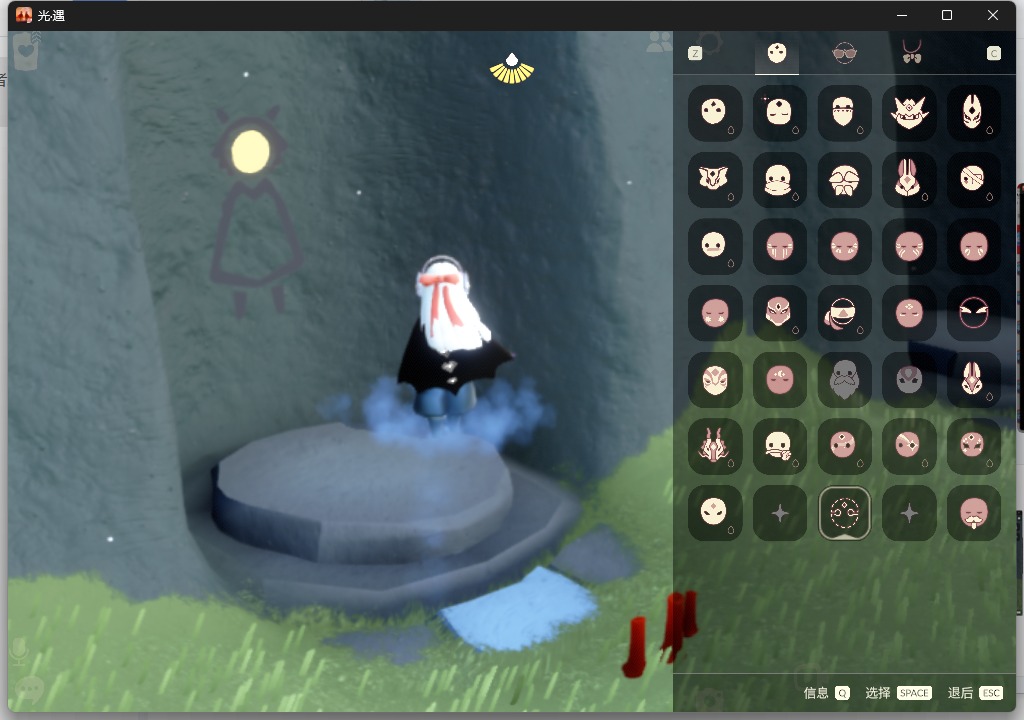Select pink mask with forehead diamond, closed eyes
1024x720 pixels.
pos(909,313)
